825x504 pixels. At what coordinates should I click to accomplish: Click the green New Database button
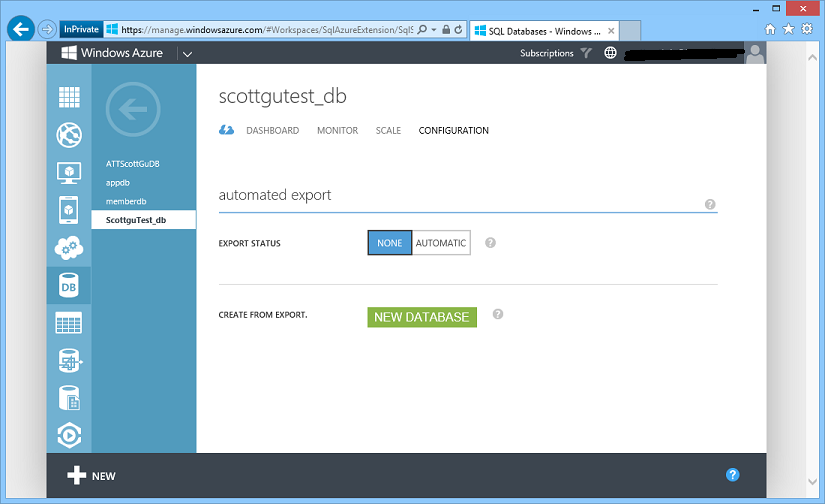(x=422, y=317)
